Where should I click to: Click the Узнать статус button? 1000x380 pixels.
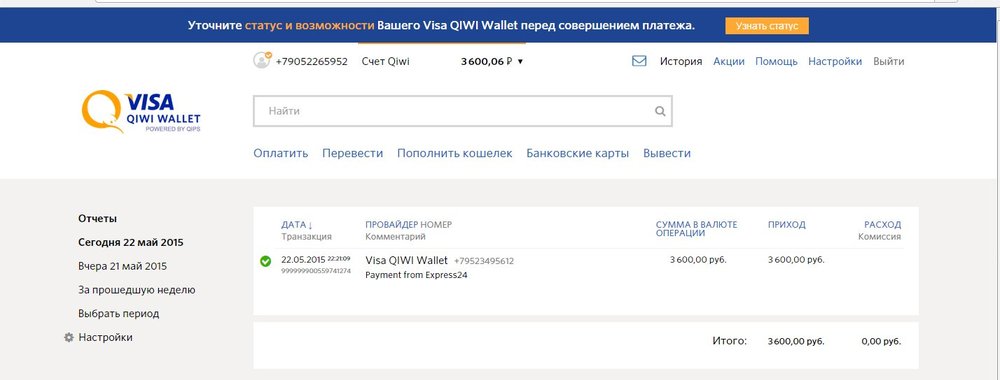tap(767, 26)
